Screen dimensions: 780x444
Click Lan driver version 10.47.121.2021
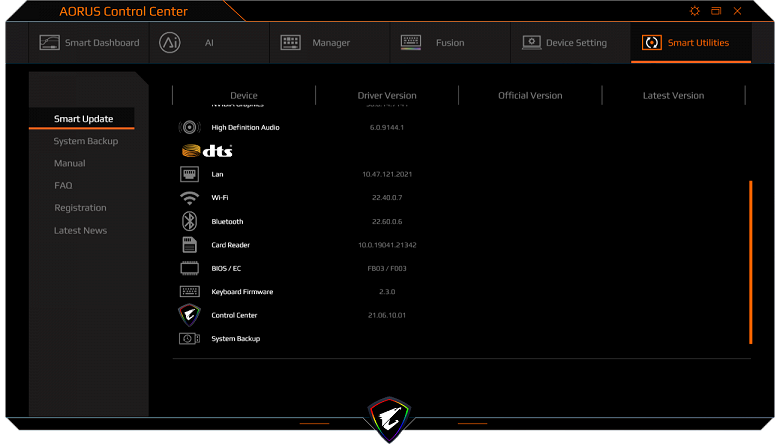point(387,174)
